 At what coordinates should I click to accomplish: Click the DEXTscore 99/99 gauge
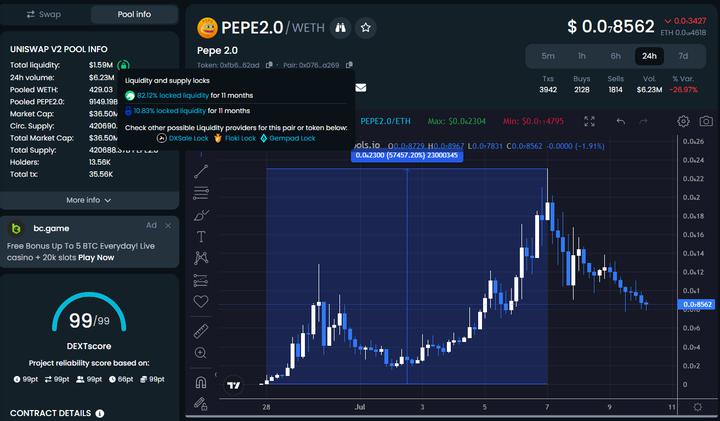(89, 313)
